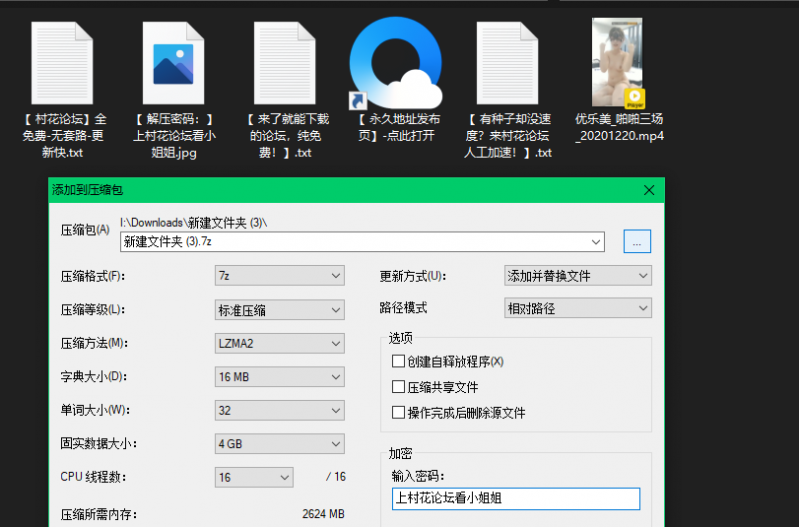Close the 添加到压缩包 dialog
This screenshot has width=799, height=527.
coord(650,189)
